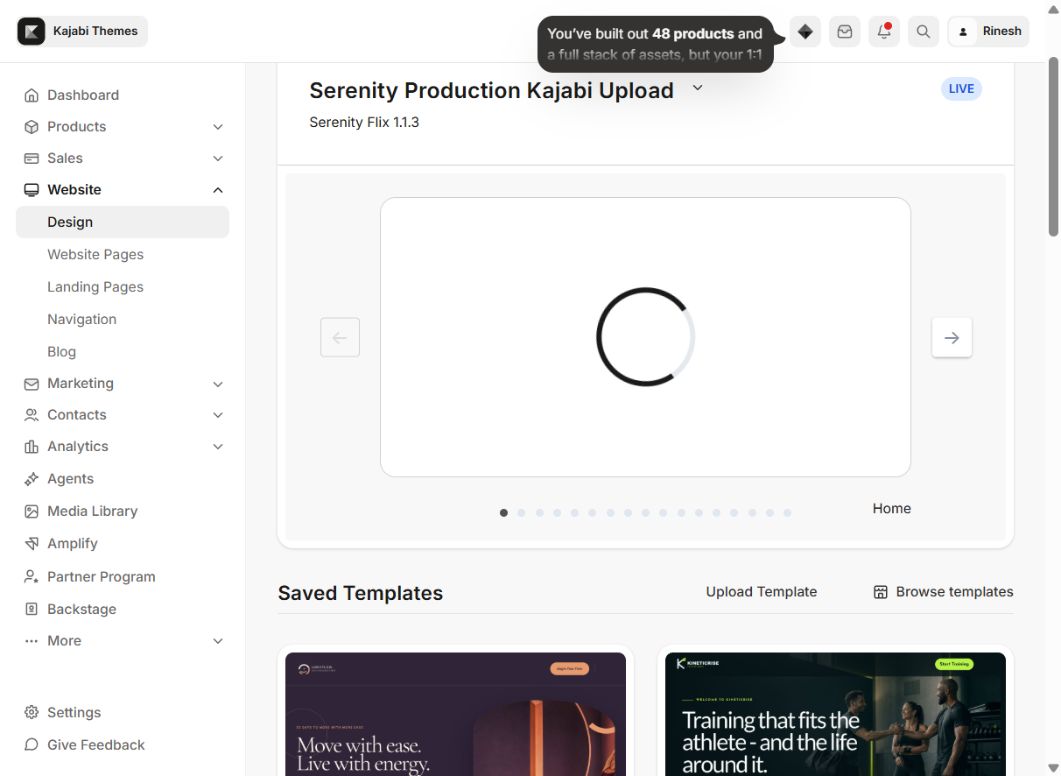The image size is (1061, 776).
Task: Click the previous preview left arrow
Action: 340,338
